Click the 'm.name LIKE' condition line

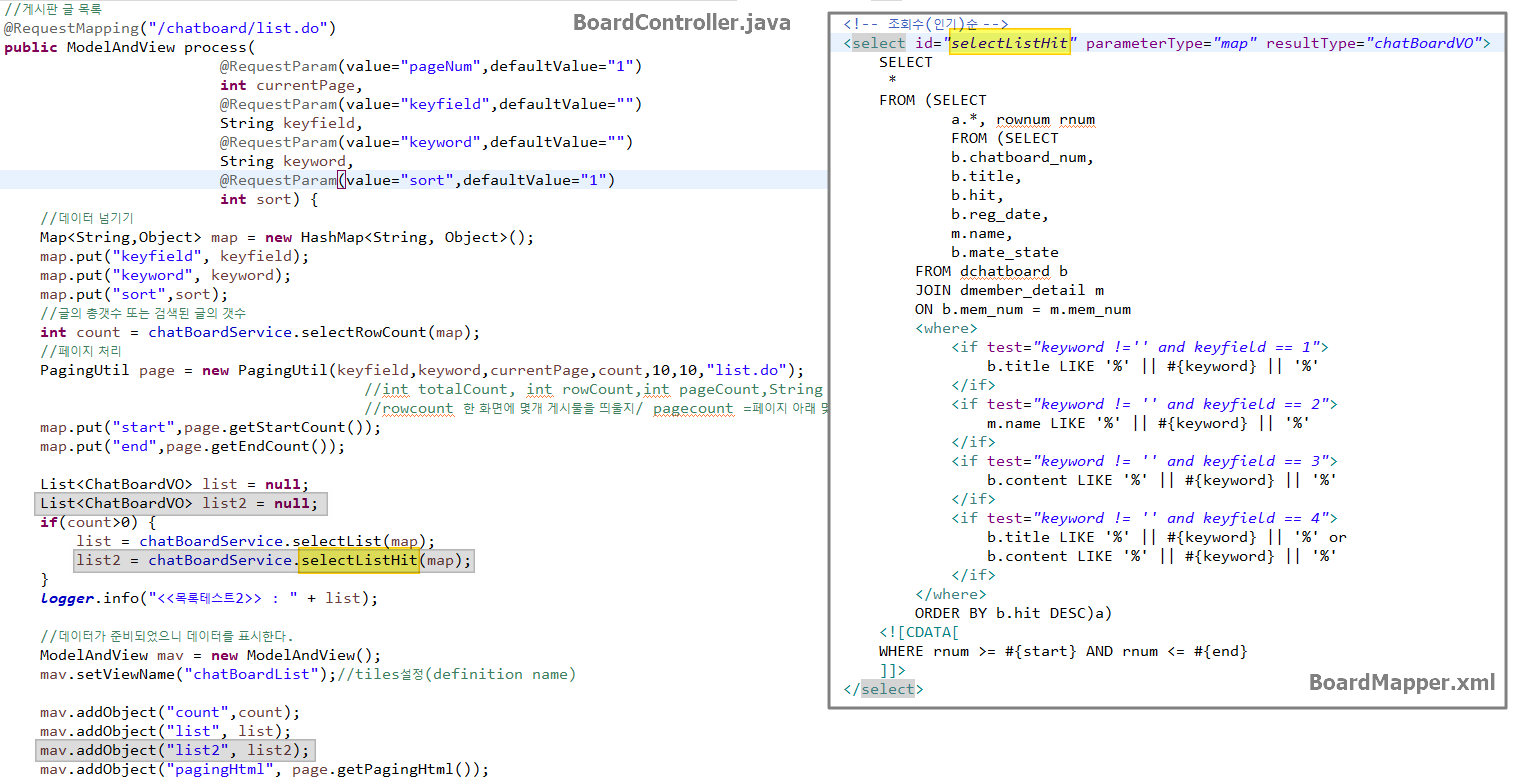1148,423
